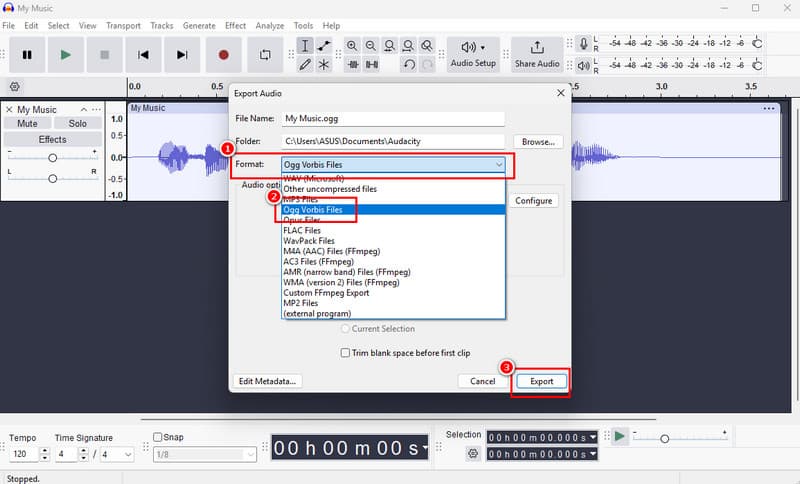
Task: Click the Undo arrow icon
Action: pyautogui.click(x=409, y=65)
